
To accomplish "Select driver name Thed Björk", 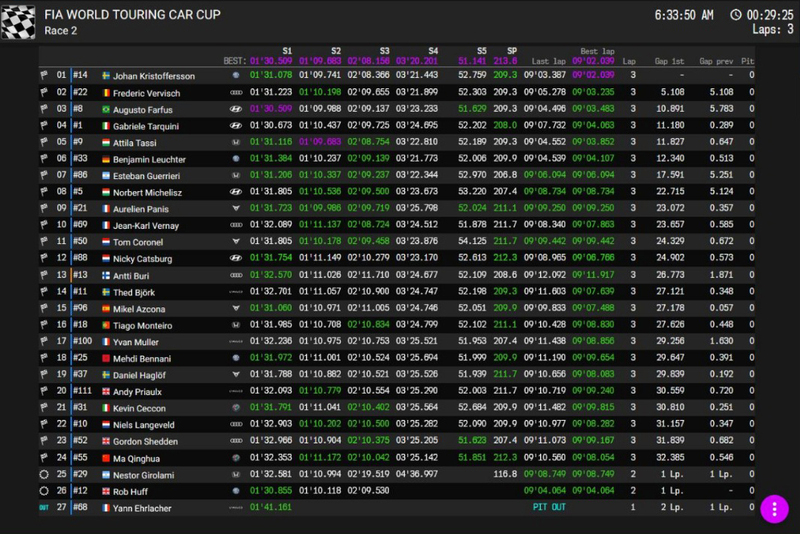I will 134,292.
